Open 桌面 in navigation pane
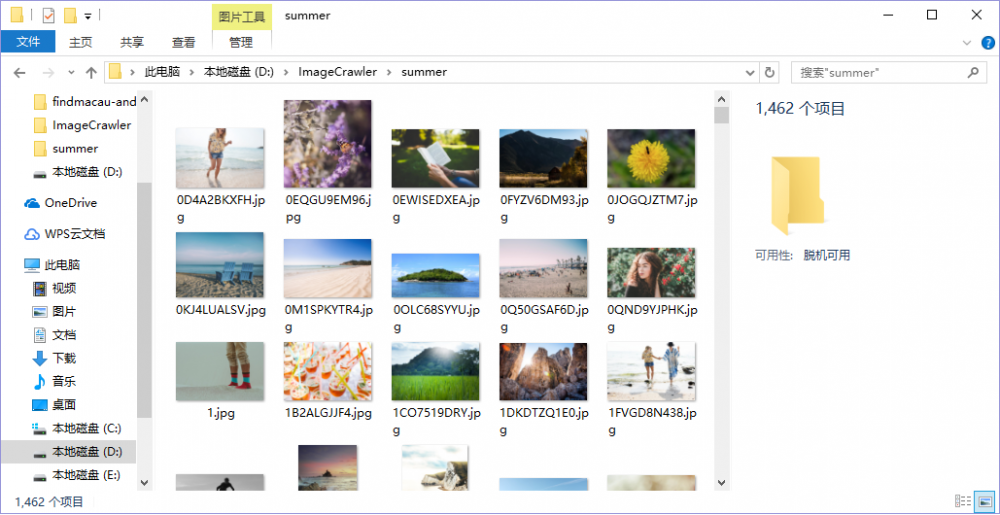Viewport: 1000px width, 515px height. pyautogui.click(x=55, y=404)
